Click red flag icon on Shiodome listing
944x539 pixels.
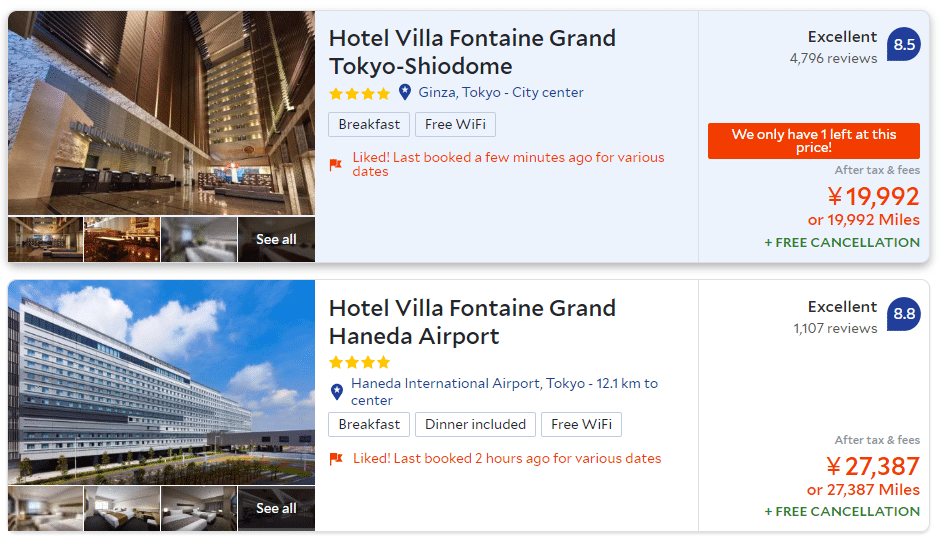336,165
